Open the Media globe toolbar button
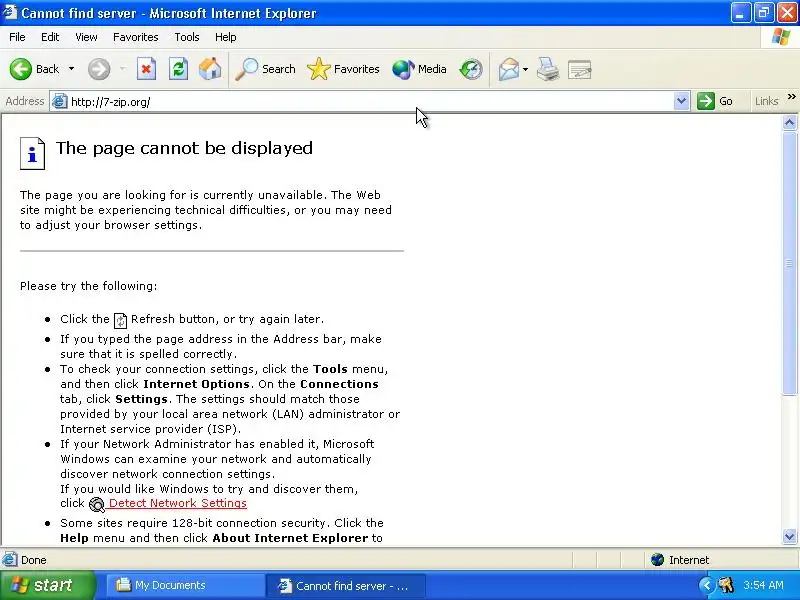Screen dimensions: 800x600 coord(419,69)
